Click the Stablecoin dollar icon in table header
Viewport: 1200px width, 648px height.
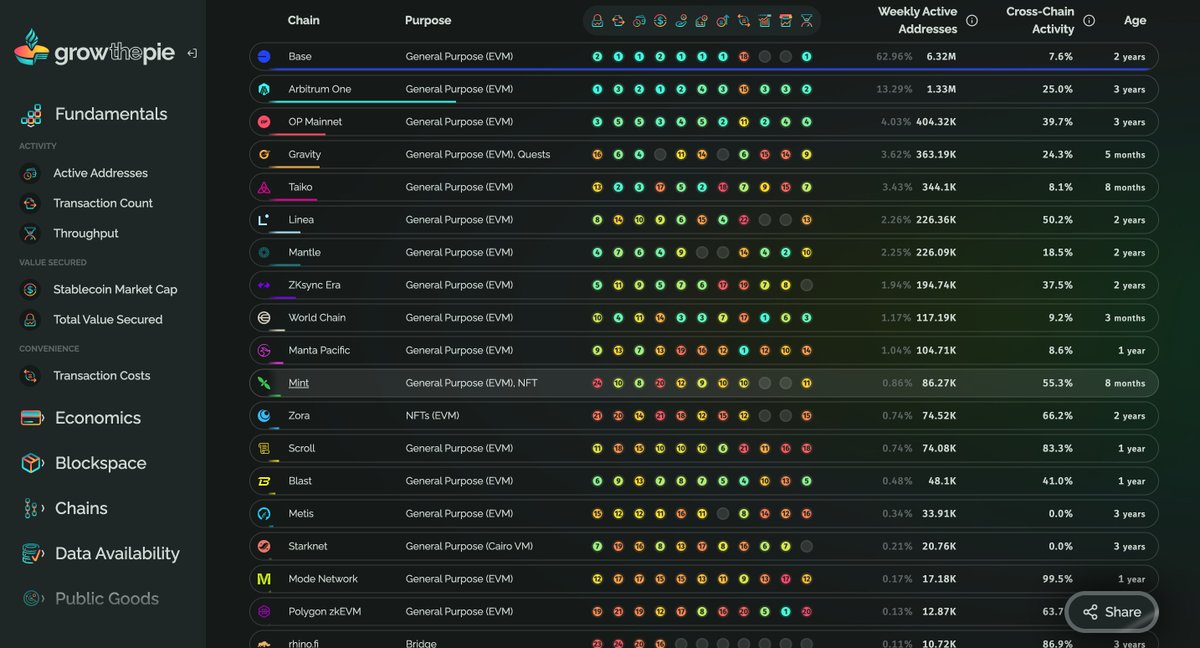[x=660, y=20]
